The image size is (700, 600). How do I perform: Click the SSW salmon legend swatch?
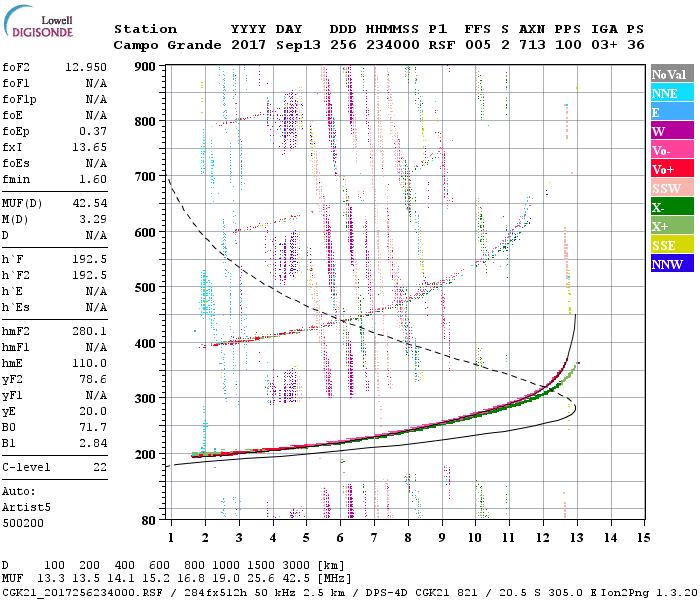click(672, 188)
